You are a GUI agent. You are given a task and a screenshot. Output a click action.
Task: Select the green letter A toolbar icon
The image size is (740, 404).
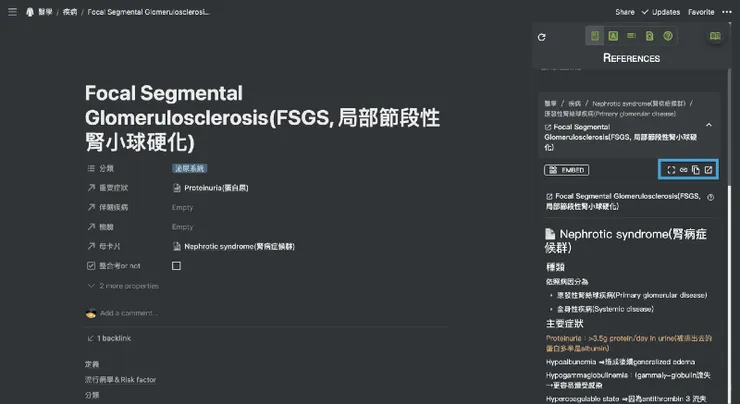pyautogui.click(x=613, y=36)
